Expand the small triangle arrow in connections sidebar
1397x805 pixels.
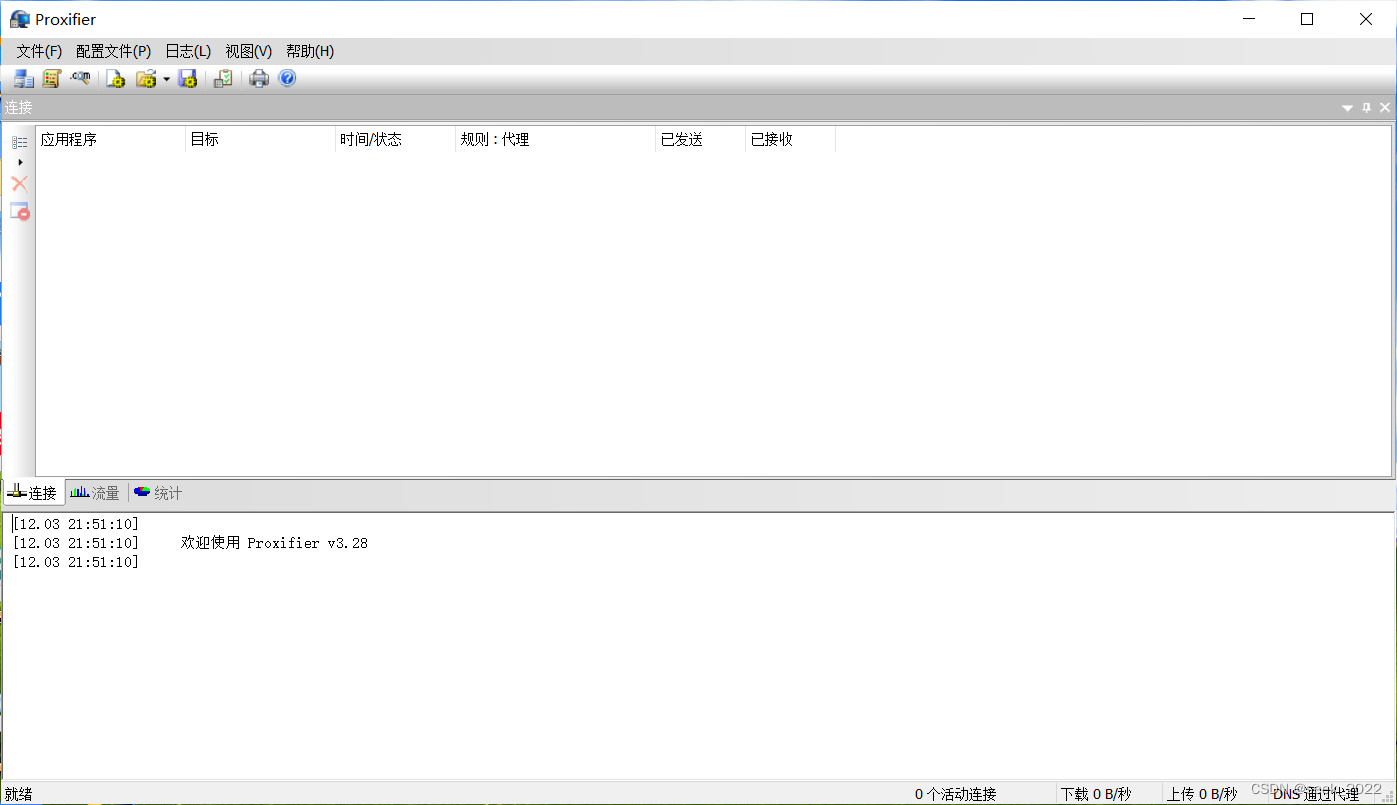click(20, 162)
